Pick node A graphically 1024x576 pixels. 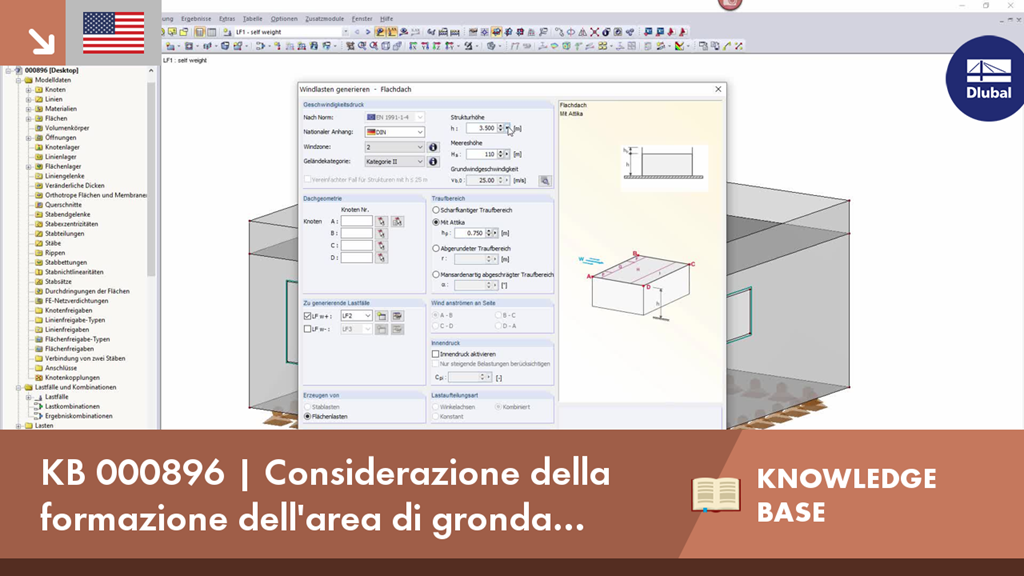pyautogui.click(x=381, y=221)
